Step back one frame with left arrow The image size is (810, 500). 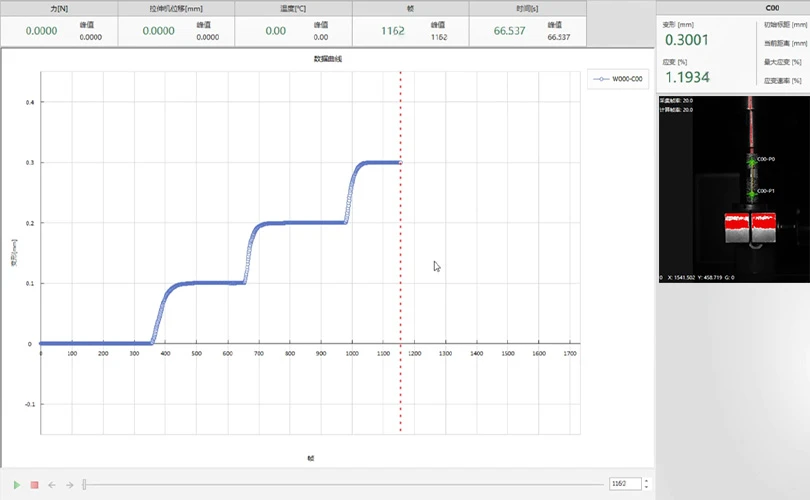pyautogui.click(x=52, y=485)
